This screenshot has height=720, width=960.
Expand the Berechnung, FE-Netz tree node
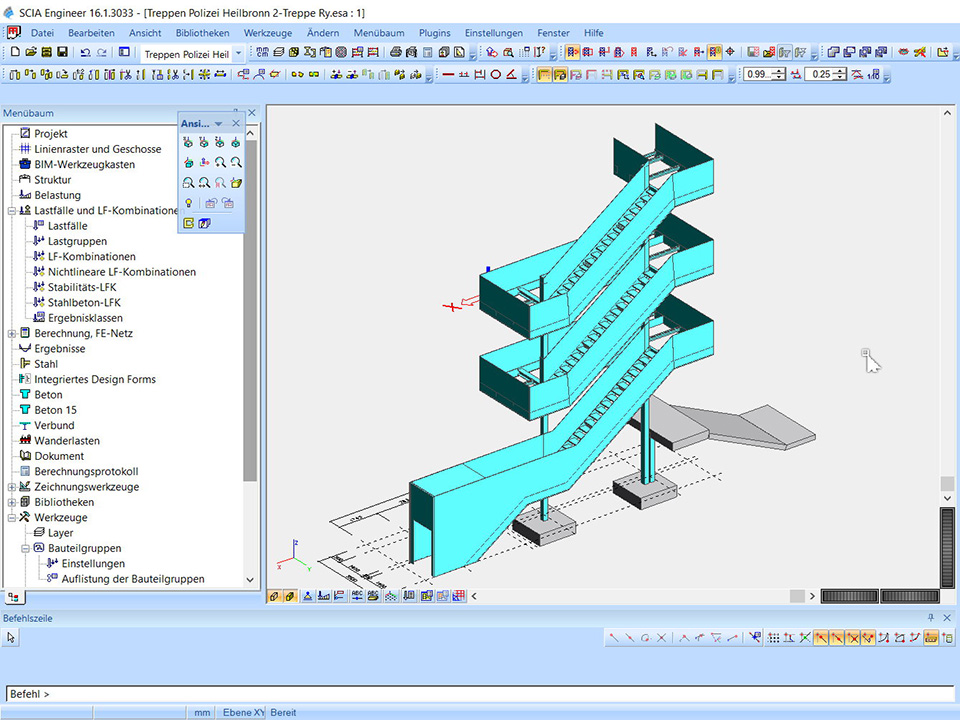tap(12, 333)
